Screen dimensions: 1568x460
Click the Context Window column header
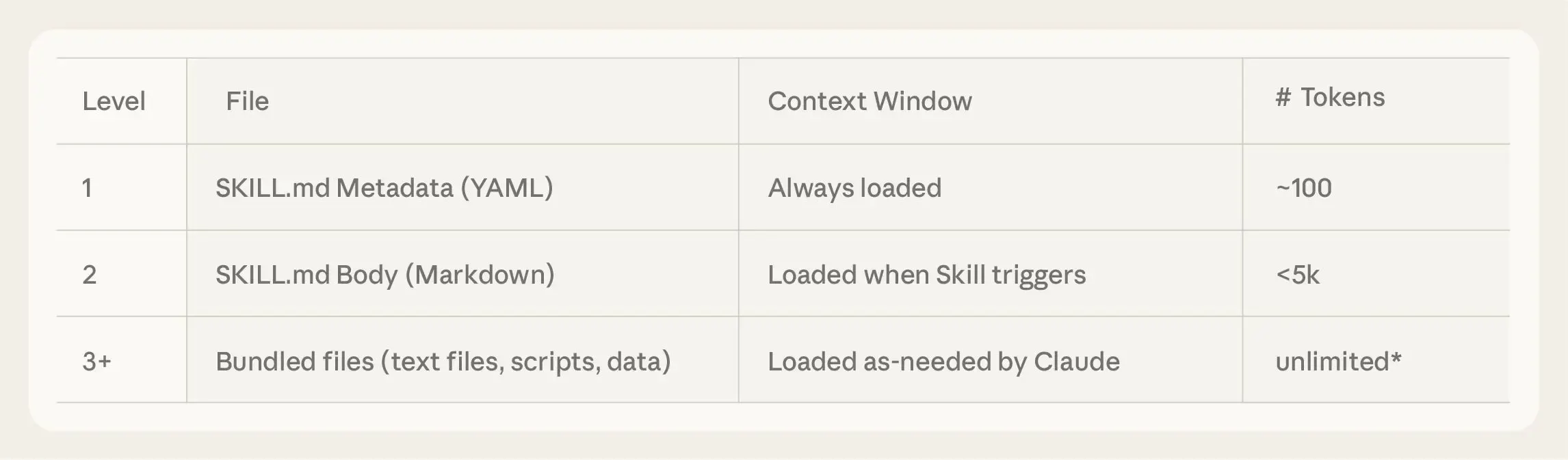click(x=870, y=101)
